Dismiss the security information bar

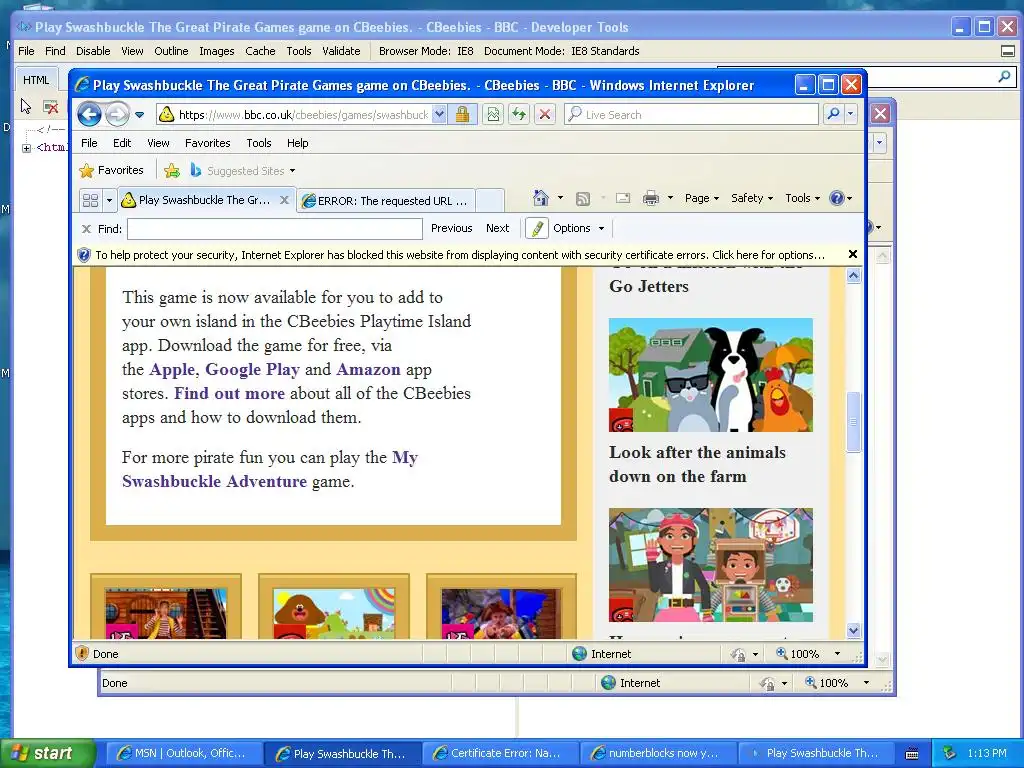[x=852, y=254]
